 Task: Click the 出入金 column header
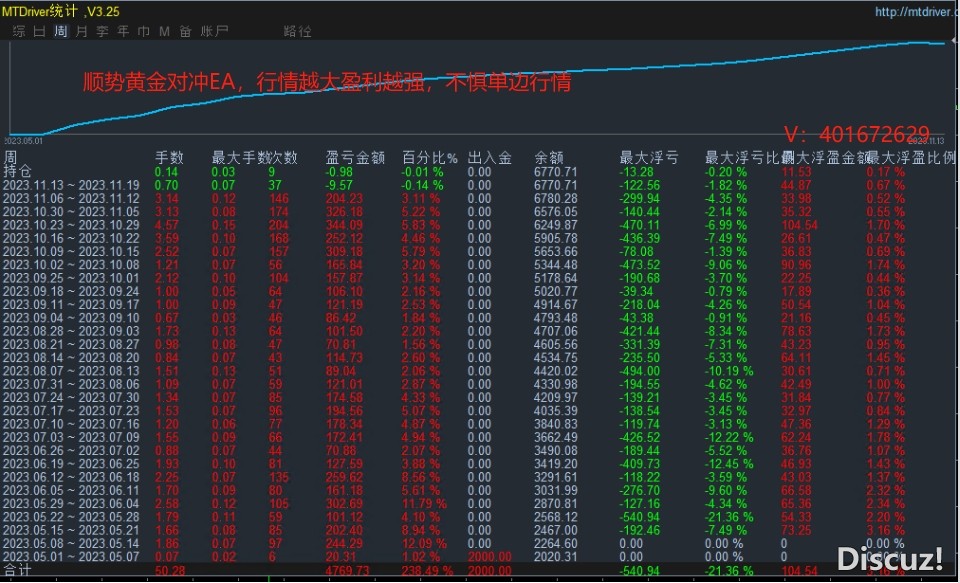tap(490, 158)
